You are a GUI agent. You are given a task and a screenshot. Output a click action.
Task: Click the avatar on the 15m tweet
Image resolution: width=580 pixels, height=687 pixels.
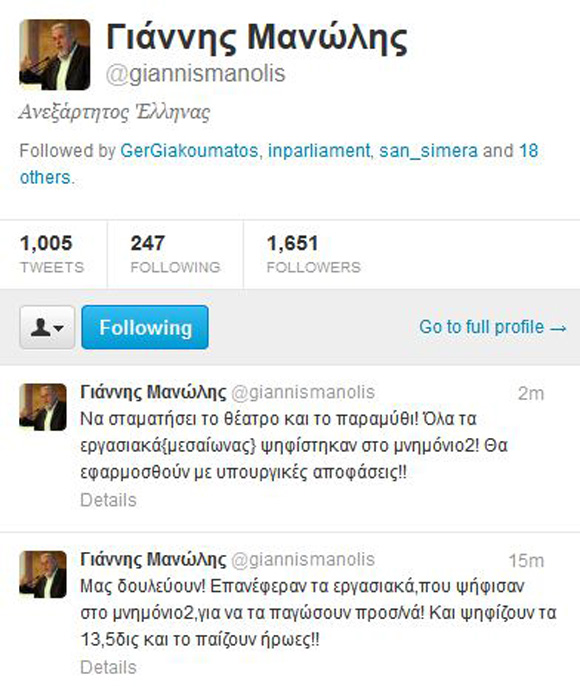43,574
